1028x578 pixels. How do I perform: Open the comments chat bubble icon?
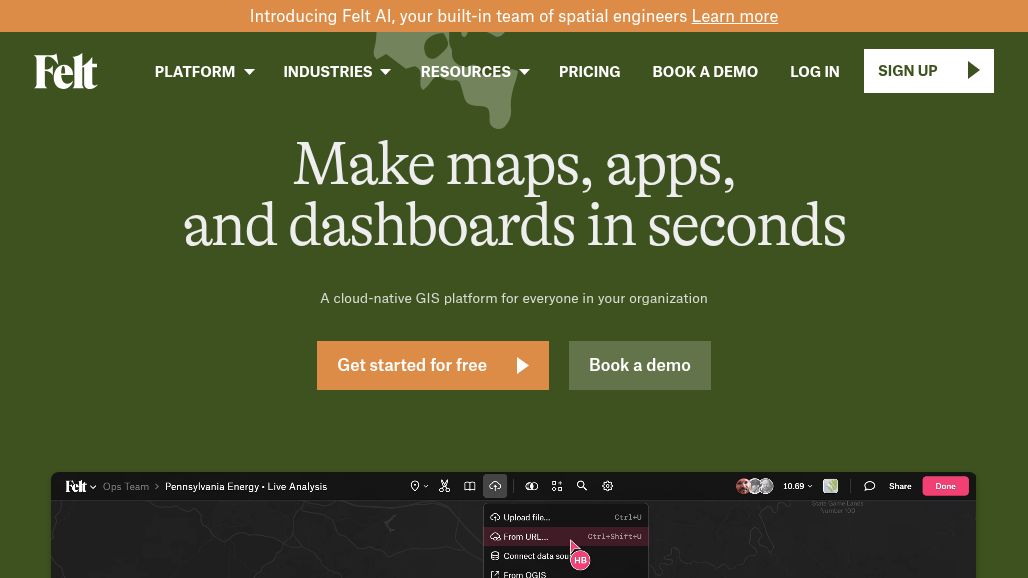[869, 486]
